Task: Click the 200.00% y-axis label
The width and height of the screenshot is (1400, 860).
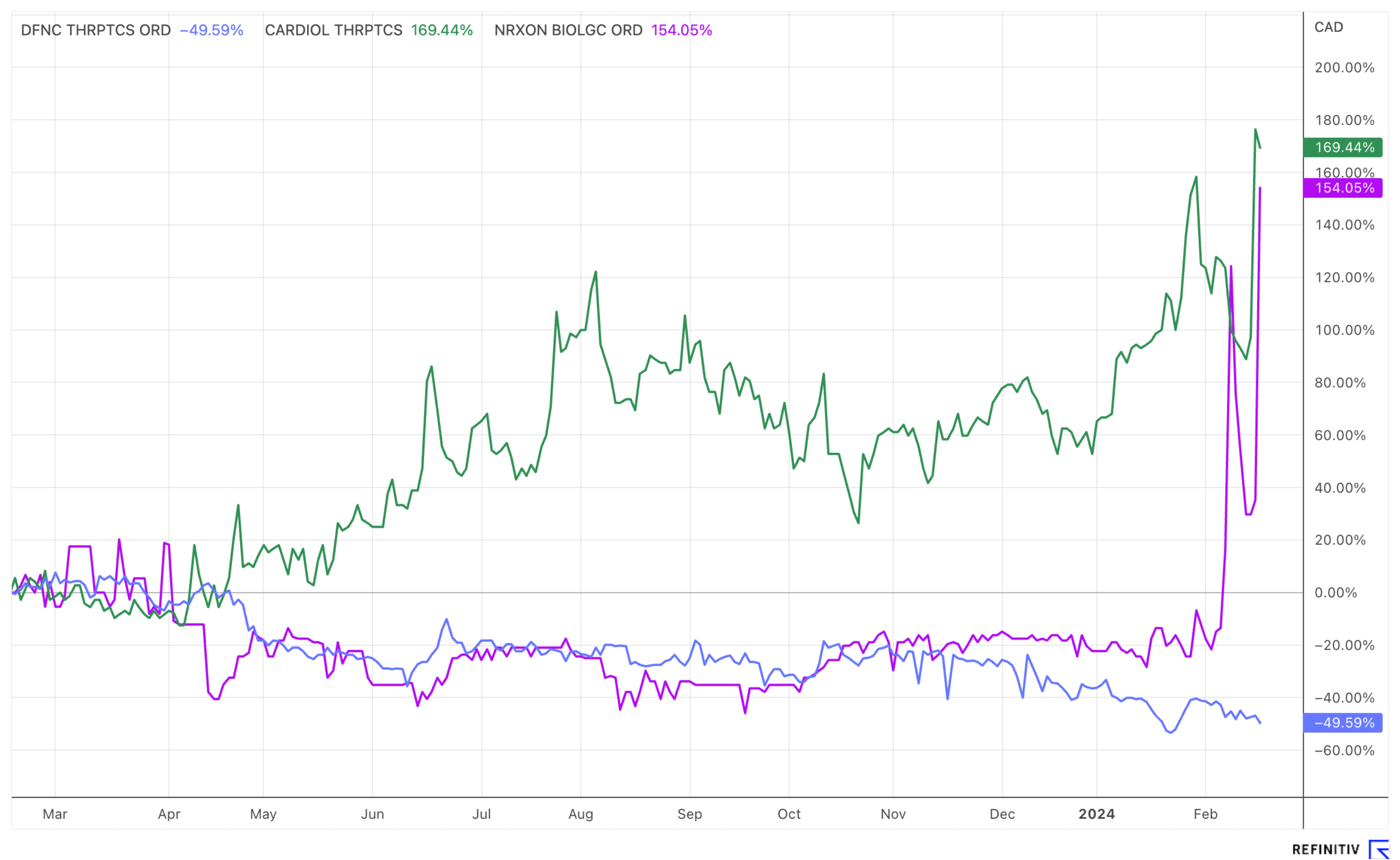Action: [1344, 68]
